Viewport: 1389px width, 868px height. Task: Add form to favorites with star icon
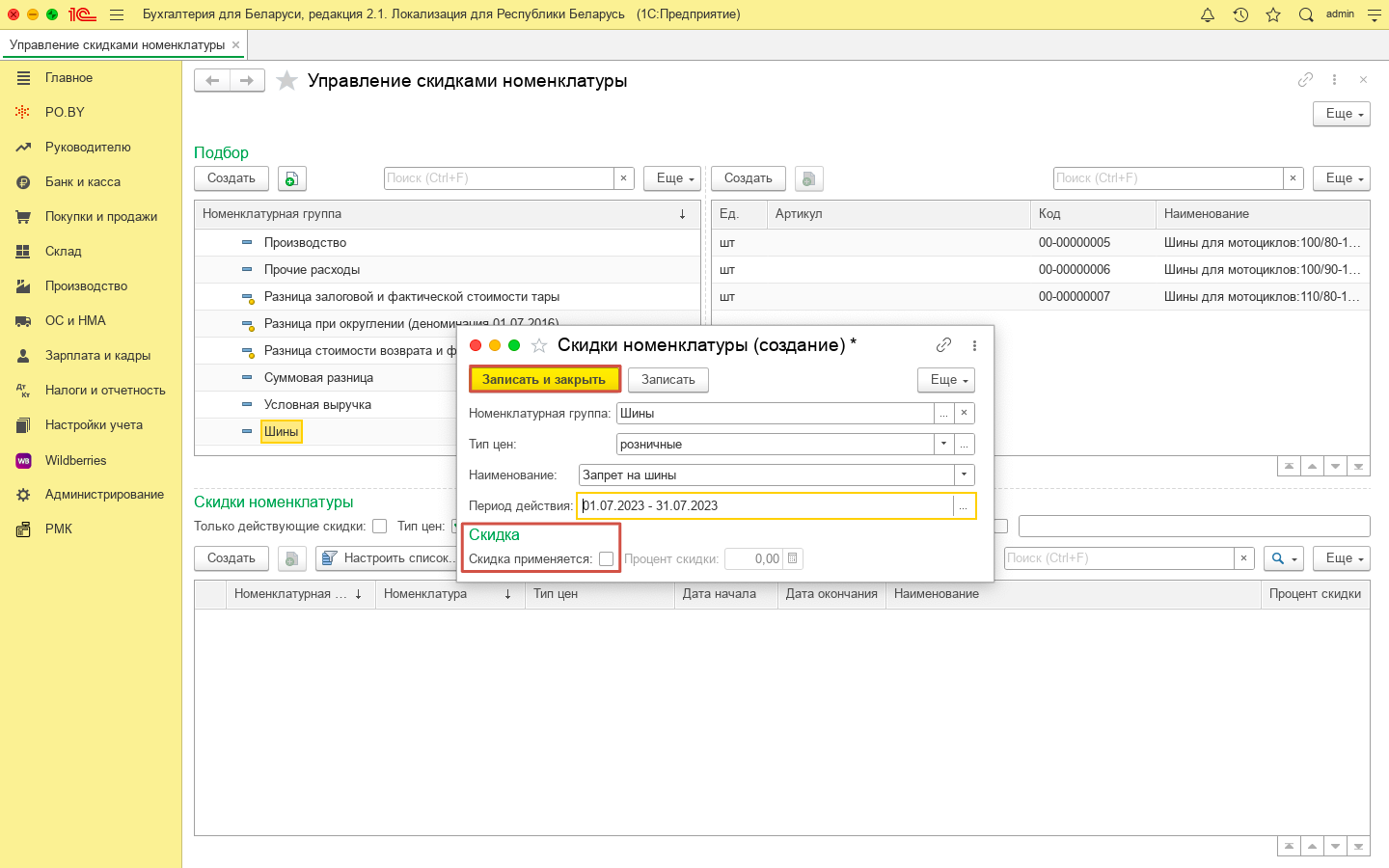tap(286, 81)
